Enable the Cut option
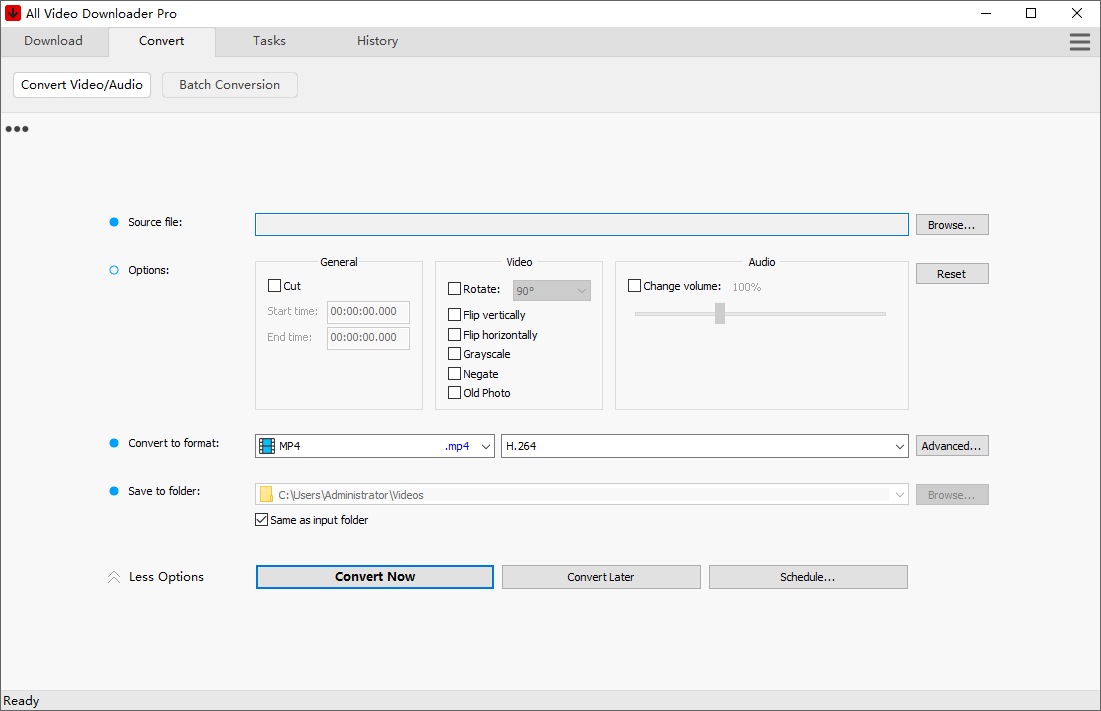This screenshot has width=1101, height=711. 275,285
